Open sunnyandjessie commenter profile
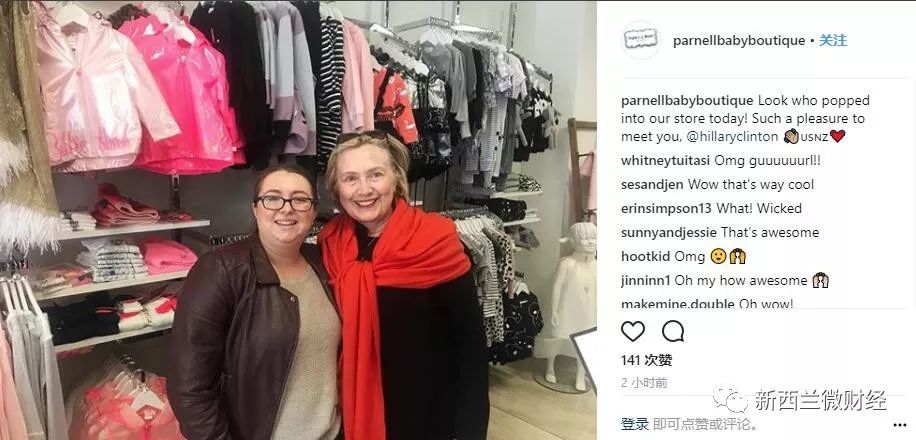This screenshot has height=440, width=916. (669, 233)
